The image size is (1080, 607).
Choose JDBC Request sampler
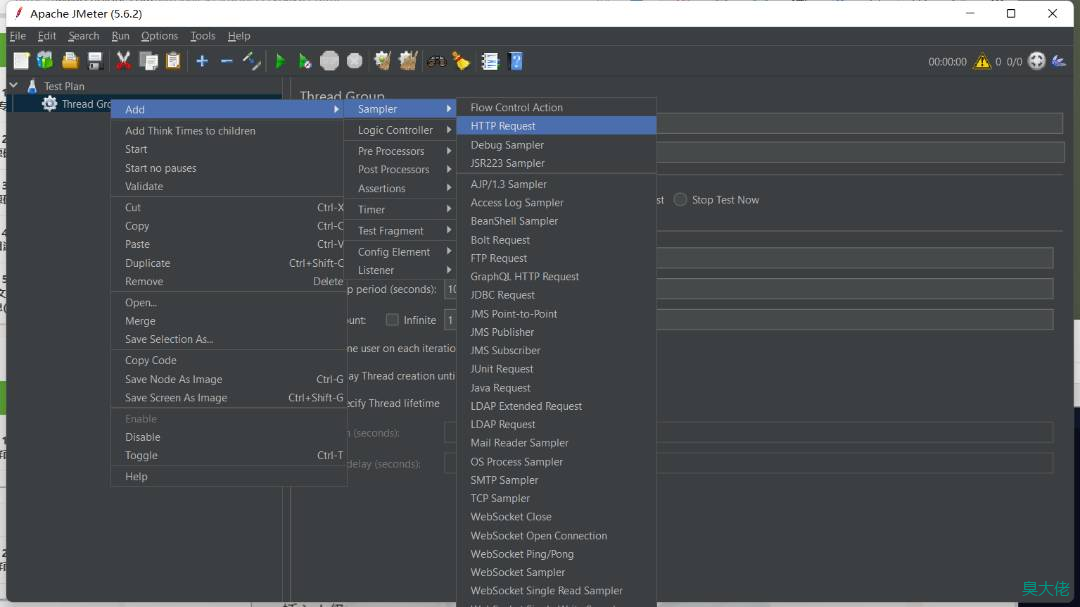[x=557, y=295]
